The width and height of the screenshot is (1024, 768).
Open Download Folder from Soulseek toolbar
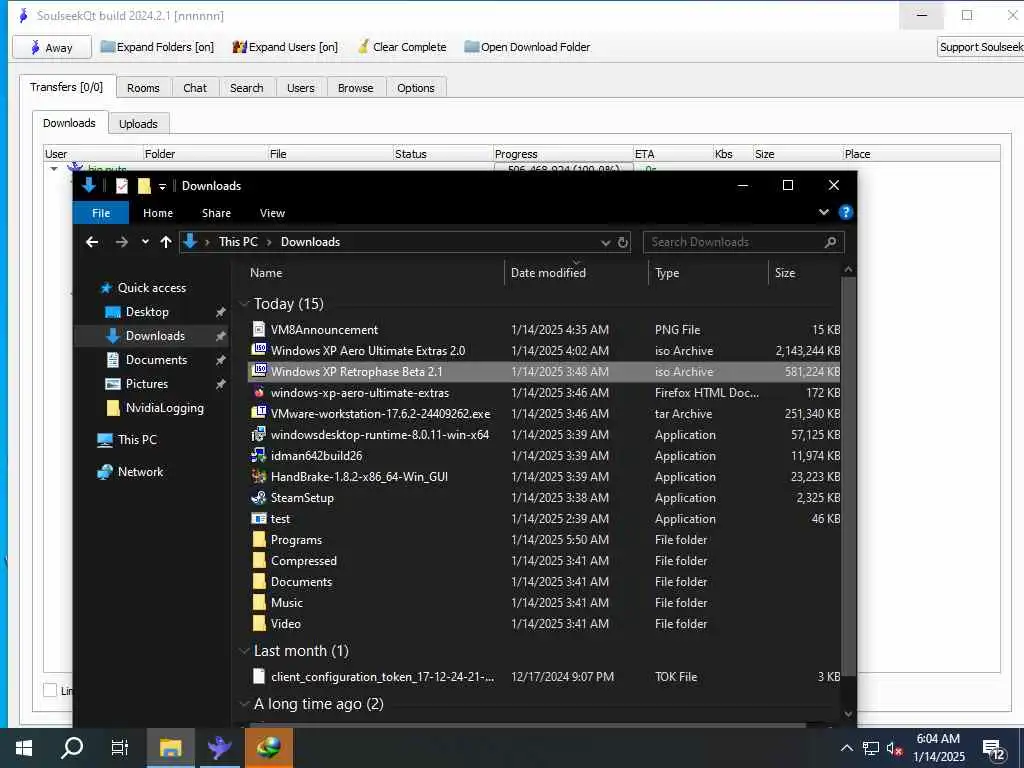point(527,47)
